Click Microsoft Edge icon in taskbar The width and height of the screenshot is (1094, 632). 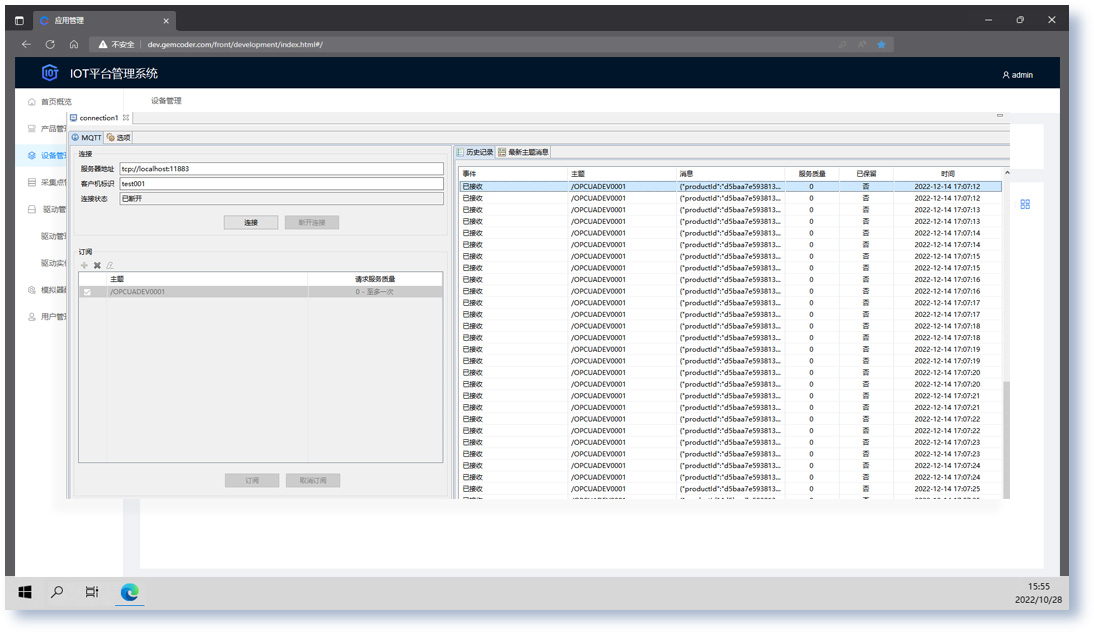point(129,592)
